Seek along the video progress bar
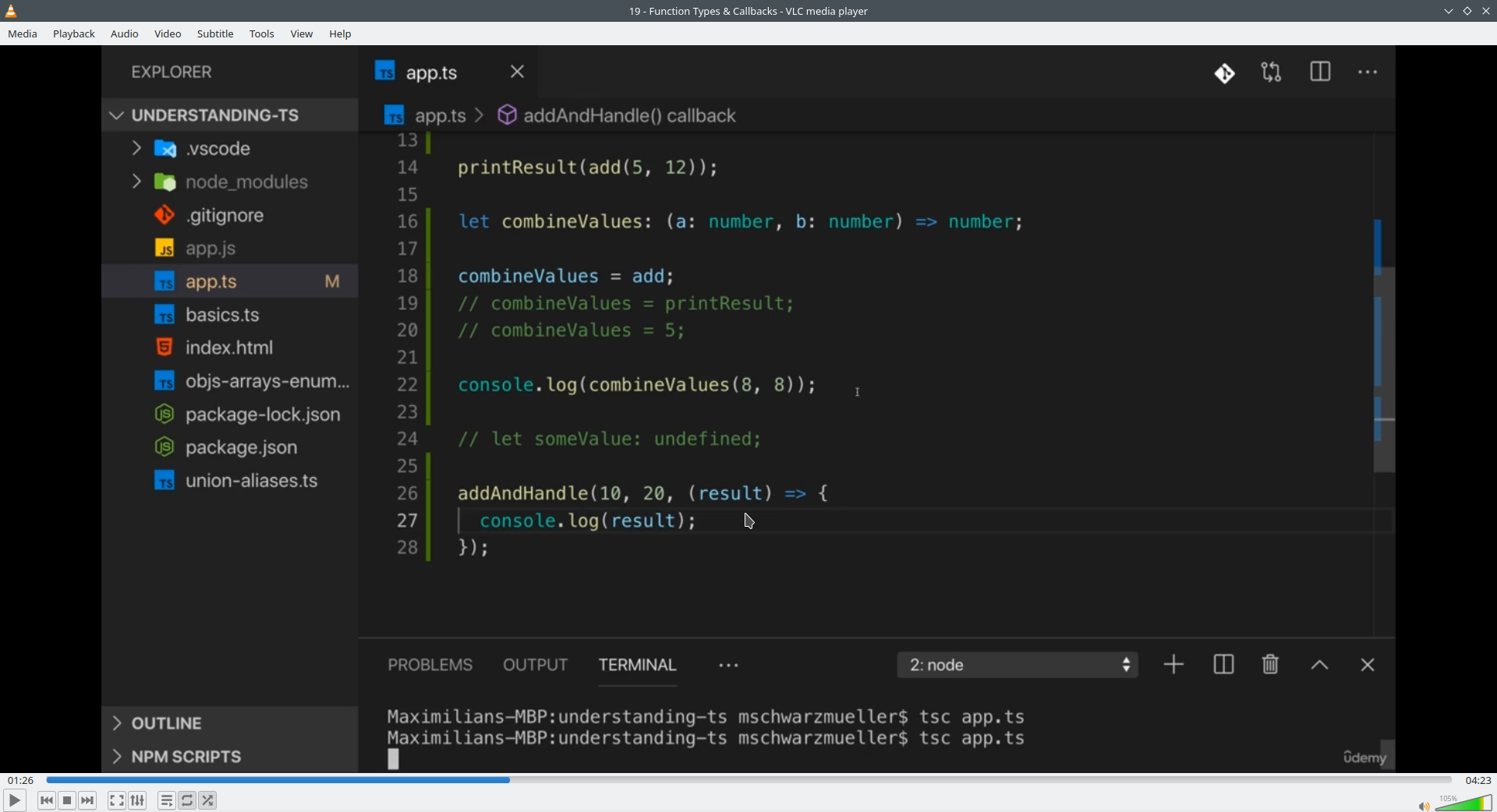1497x812 pixels. (x=748, y=780)
